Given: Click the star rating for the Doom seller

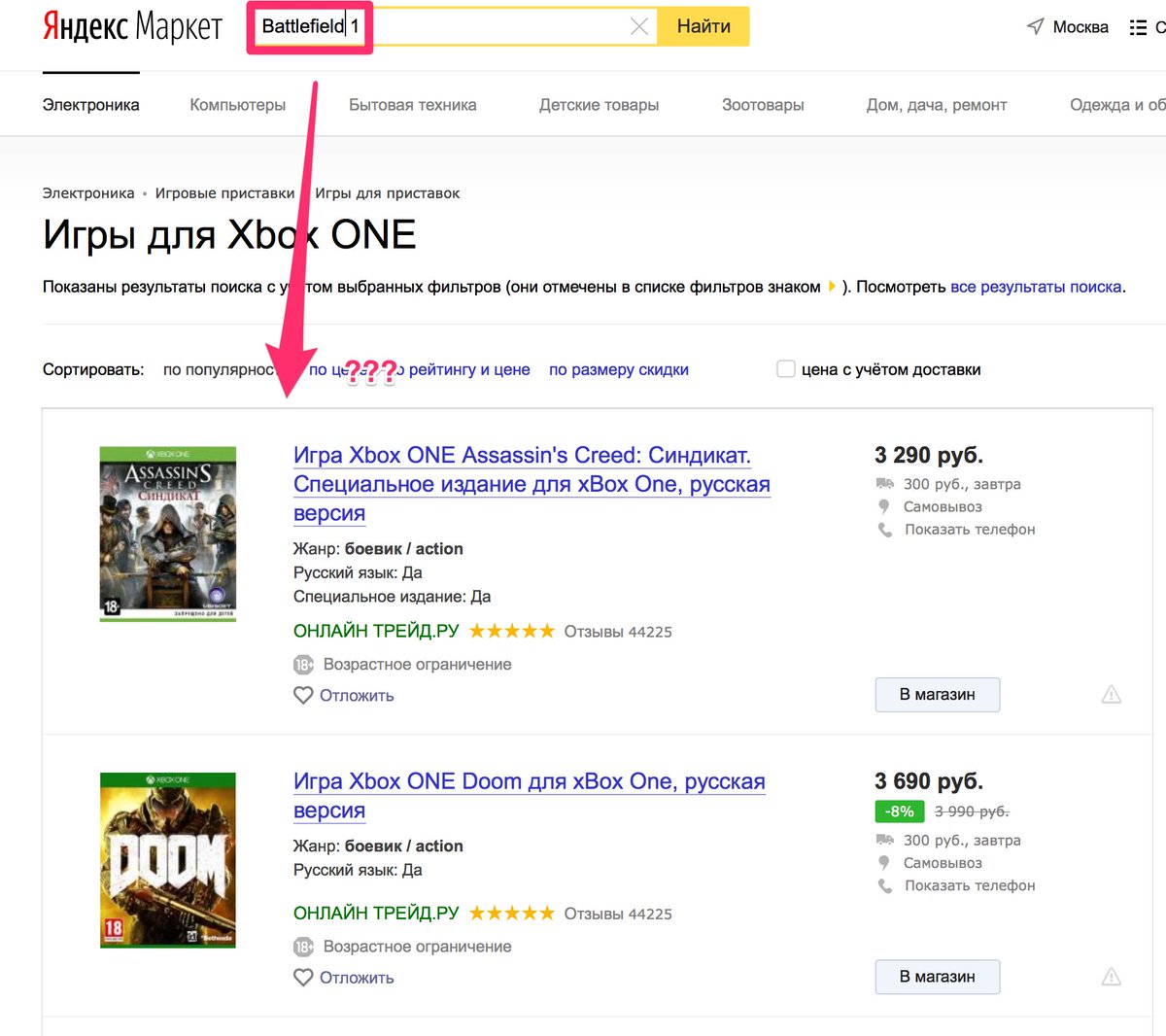Looking at the screenshot, I should click(x=511, y=913).
